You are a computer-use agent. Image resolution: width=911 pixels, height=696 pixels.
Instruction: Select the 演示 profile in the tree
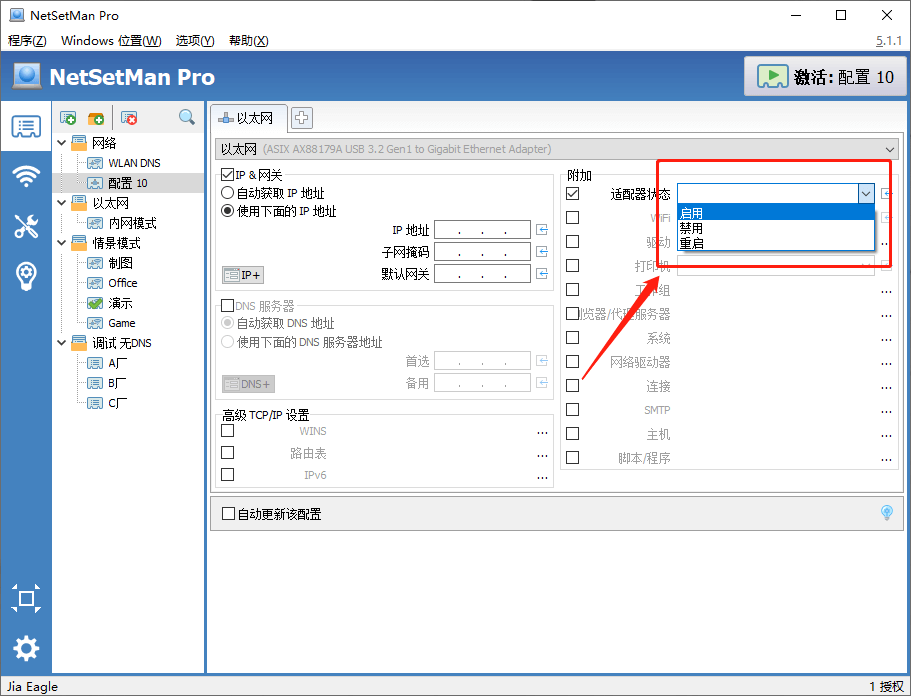tap(120, 303)
